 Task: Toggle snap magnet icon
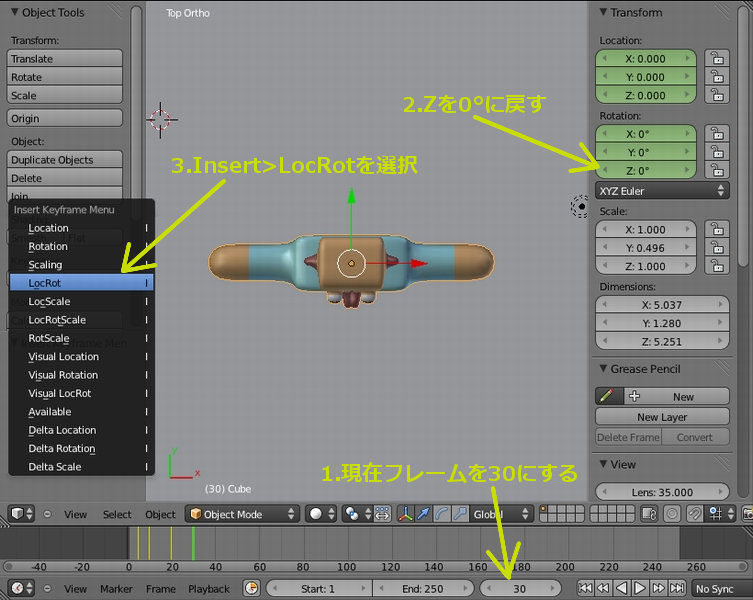click(x=694, y=514)
